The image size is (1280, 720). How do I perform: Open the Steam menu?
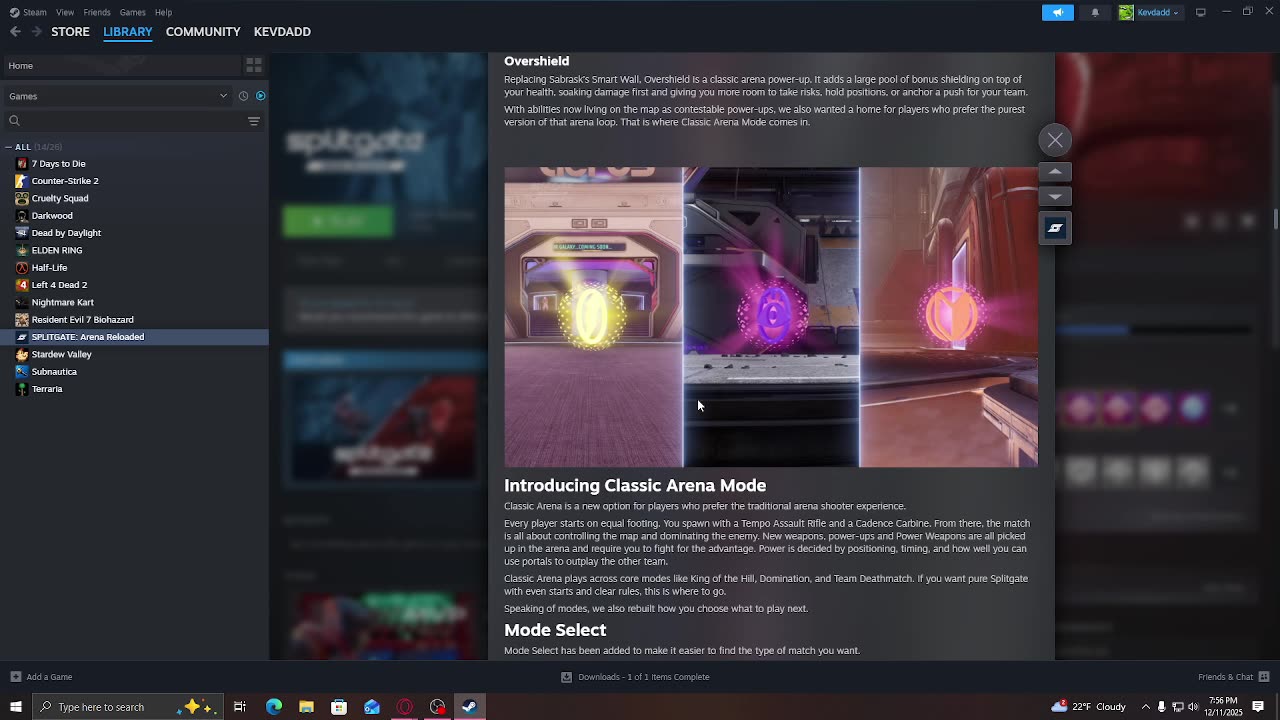pos(29,12)
